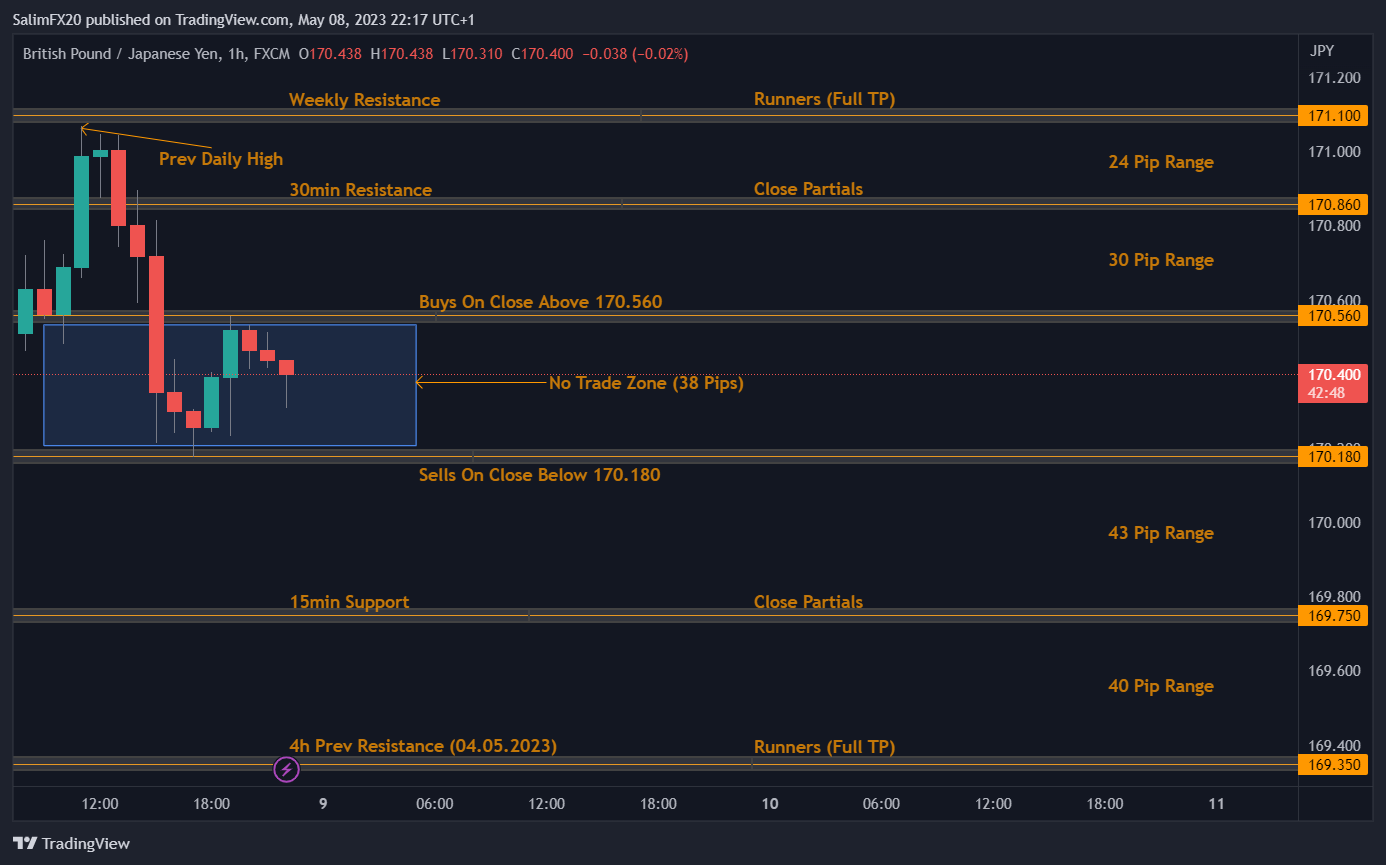Click the Weekly Resistance text label
Image resolution: width=1386 pixels, height=865 pixels.
click(364, 100)
